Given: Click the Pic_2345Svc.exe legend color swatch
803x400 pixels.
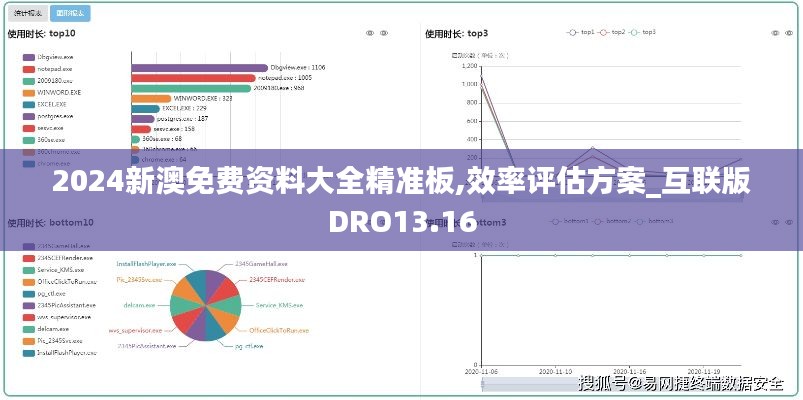Looking at the screenshot, I should [27, 341].
